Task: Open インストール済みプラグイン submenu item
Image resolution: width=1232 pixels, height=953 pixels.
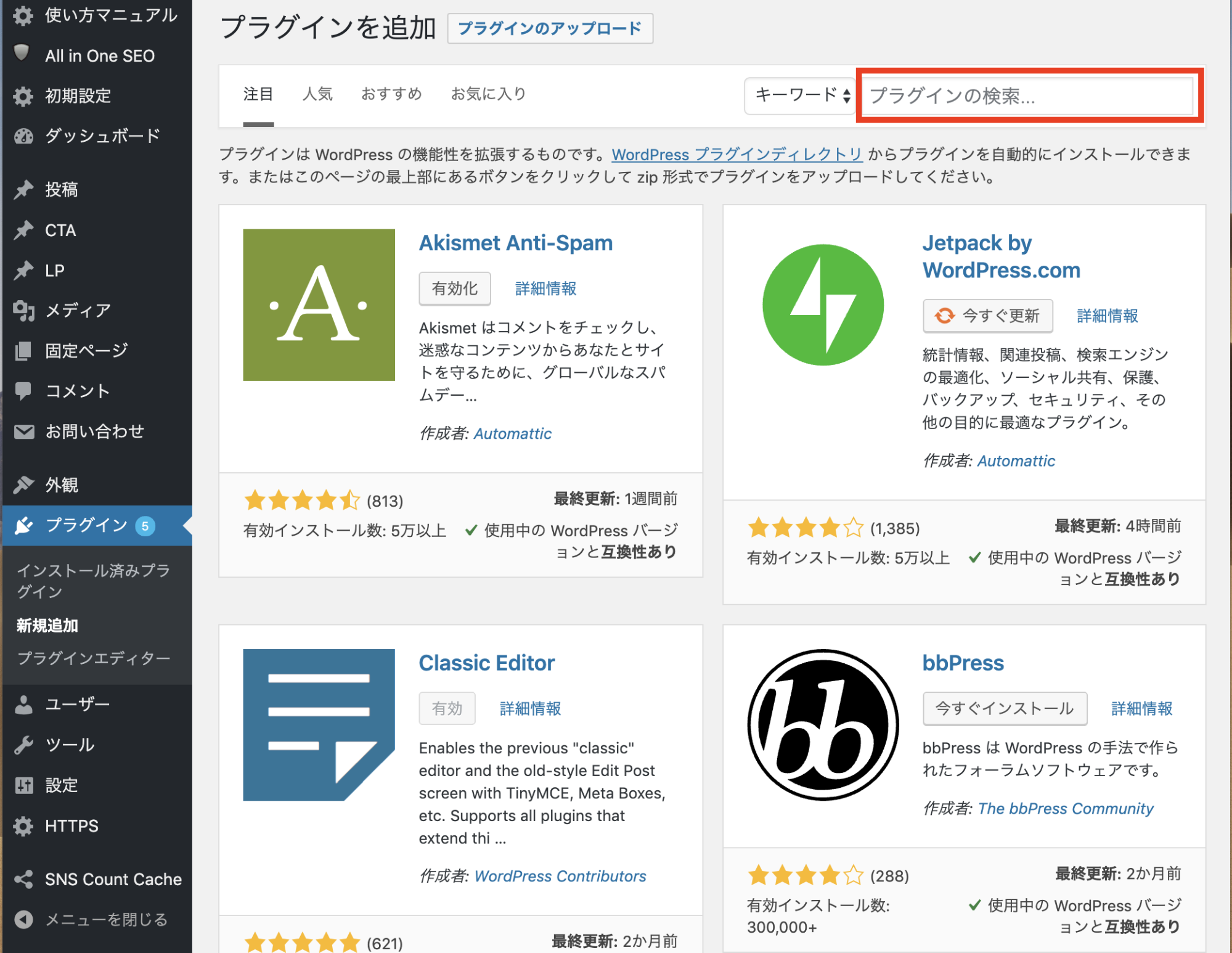Action: (92, 581)
